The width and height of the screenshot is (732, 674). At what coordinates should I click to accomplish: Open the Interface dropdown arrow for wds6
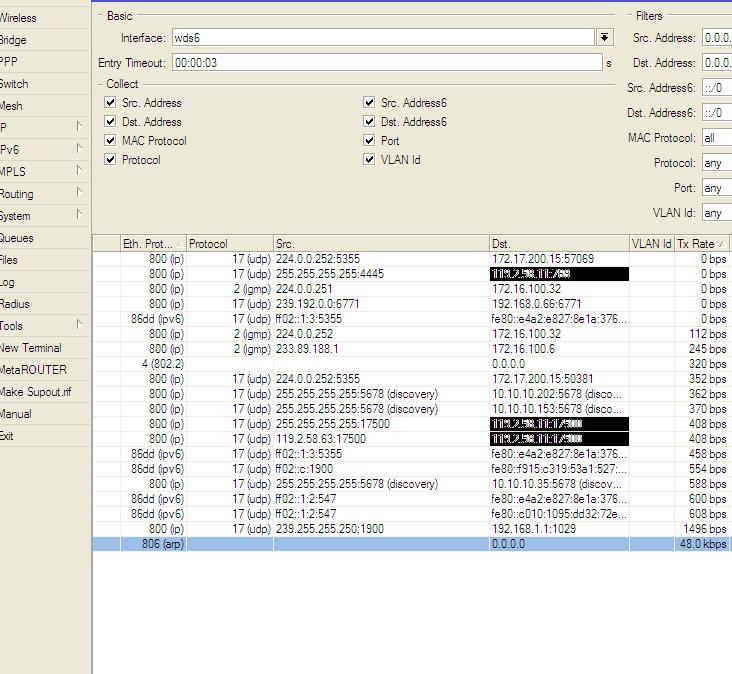[605, 37]
